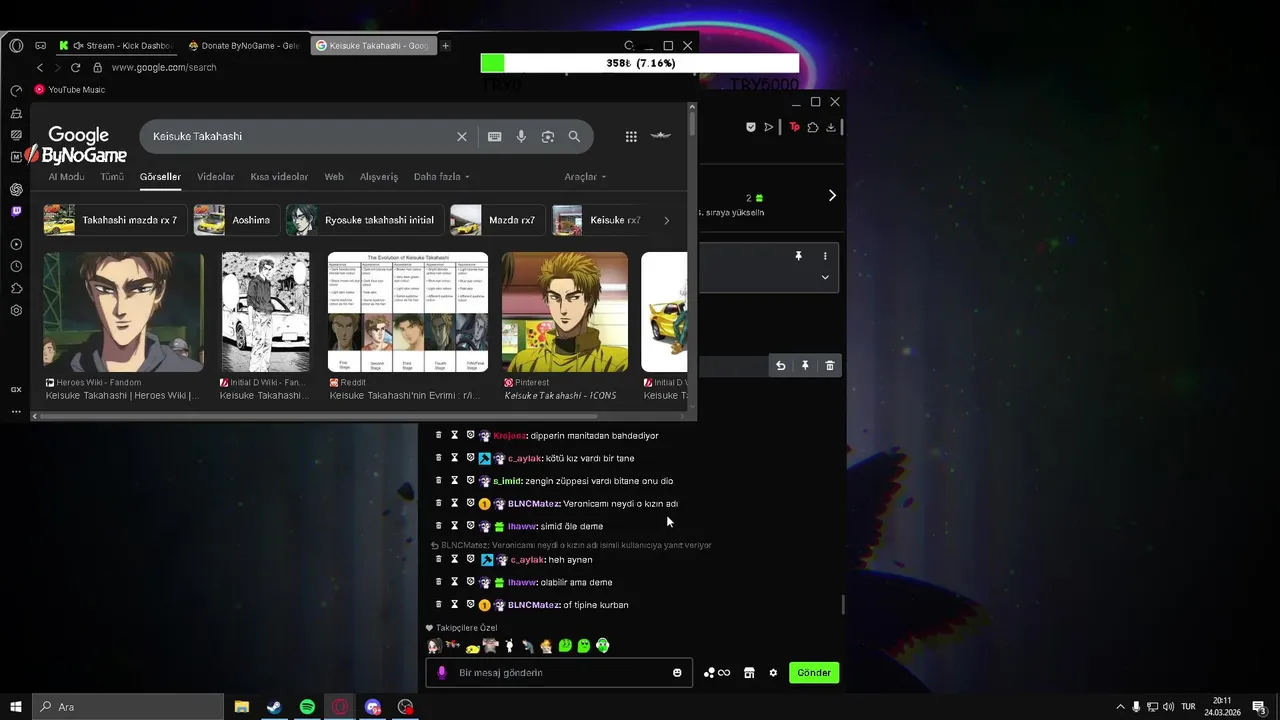Open the Alışveriş results tab
This screenshot has width=1280, height=720.
click(x=379, y=176)
